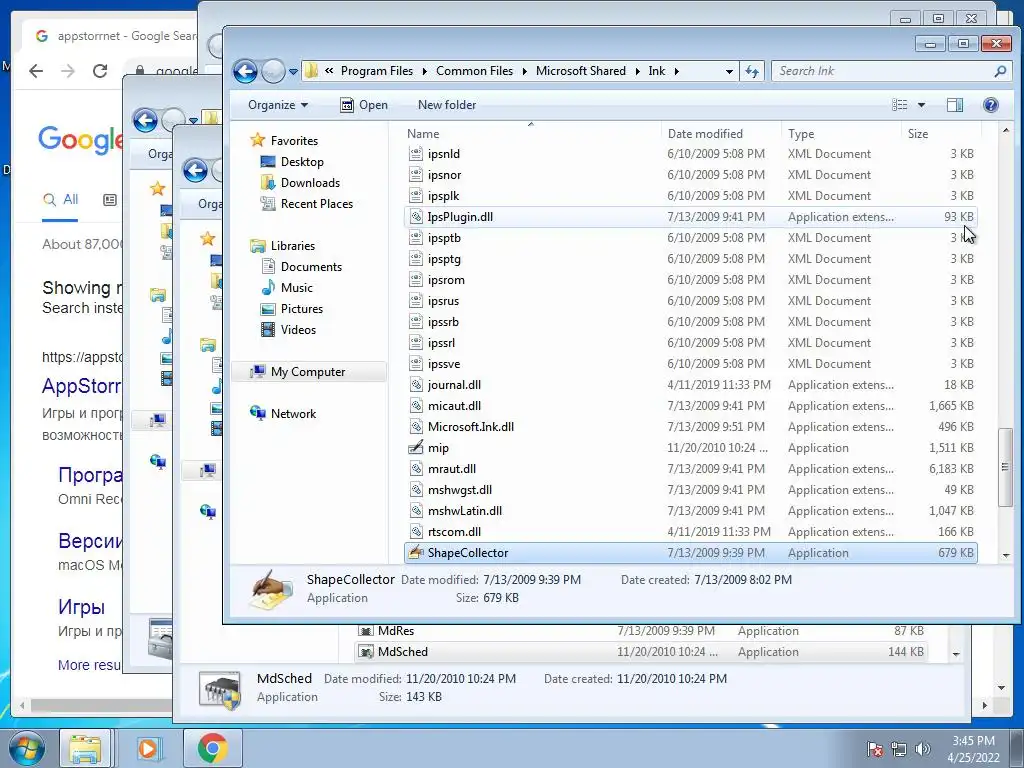Click the Windows Media Player taskbar icon
The width and height of the screenshot is (1024, 768).
[x=148, y=748]
